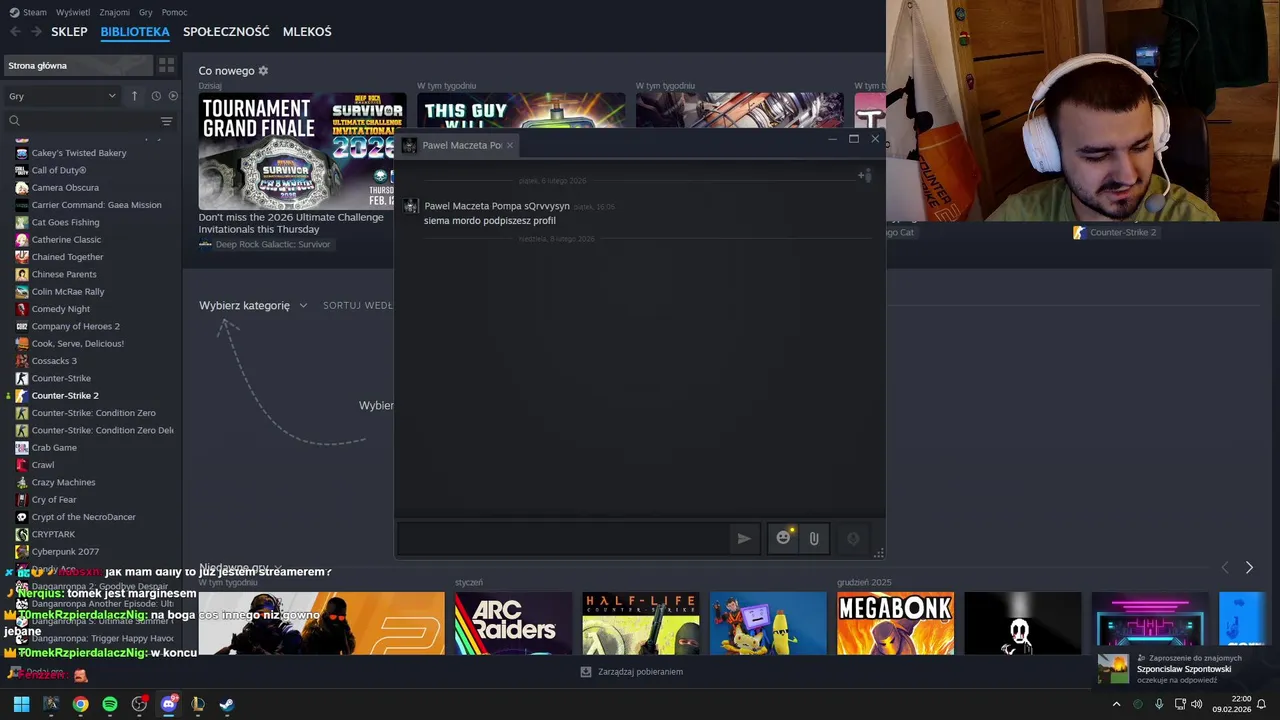Open Google Chrome from the taskbar
The width and height of the screenshot is (1280, 720).
pyautogui.click(x=80, y=704)
